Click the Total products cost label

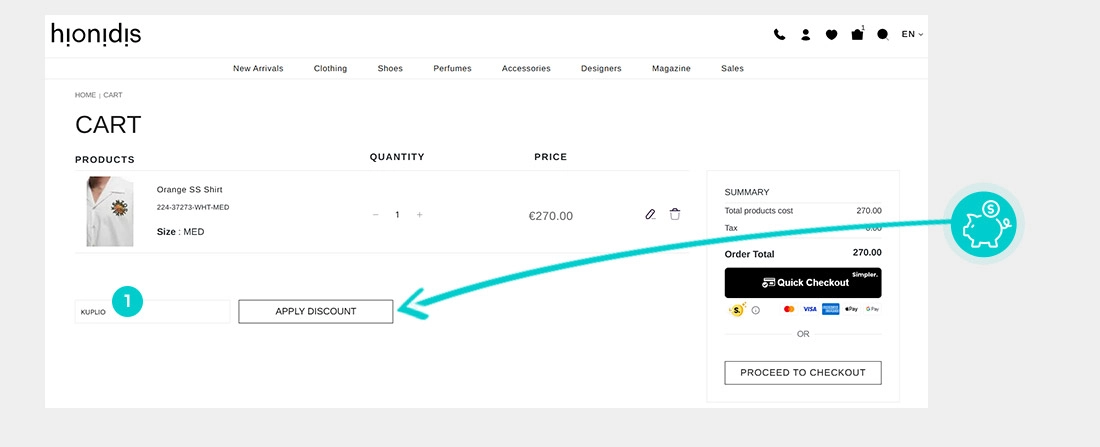tap(759, 211)
